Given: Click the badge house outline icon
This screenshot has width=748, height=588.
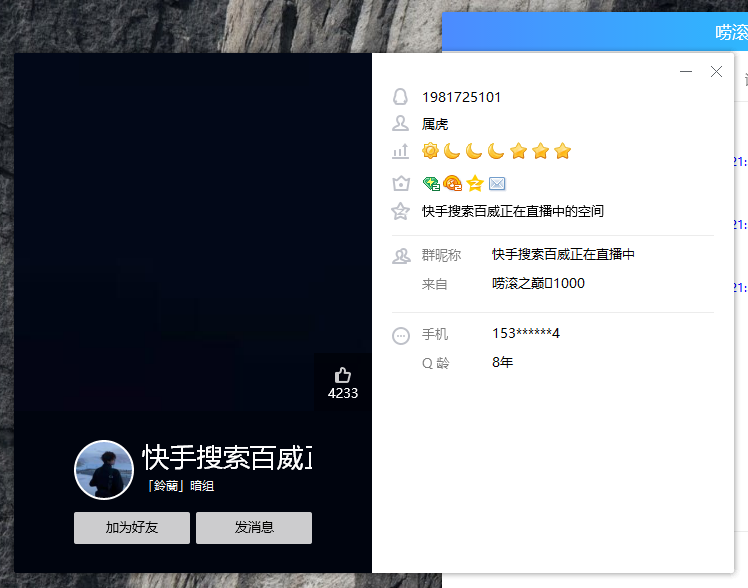Looking at the screenshot, I should pyautogui.click(x=401, y=183).
